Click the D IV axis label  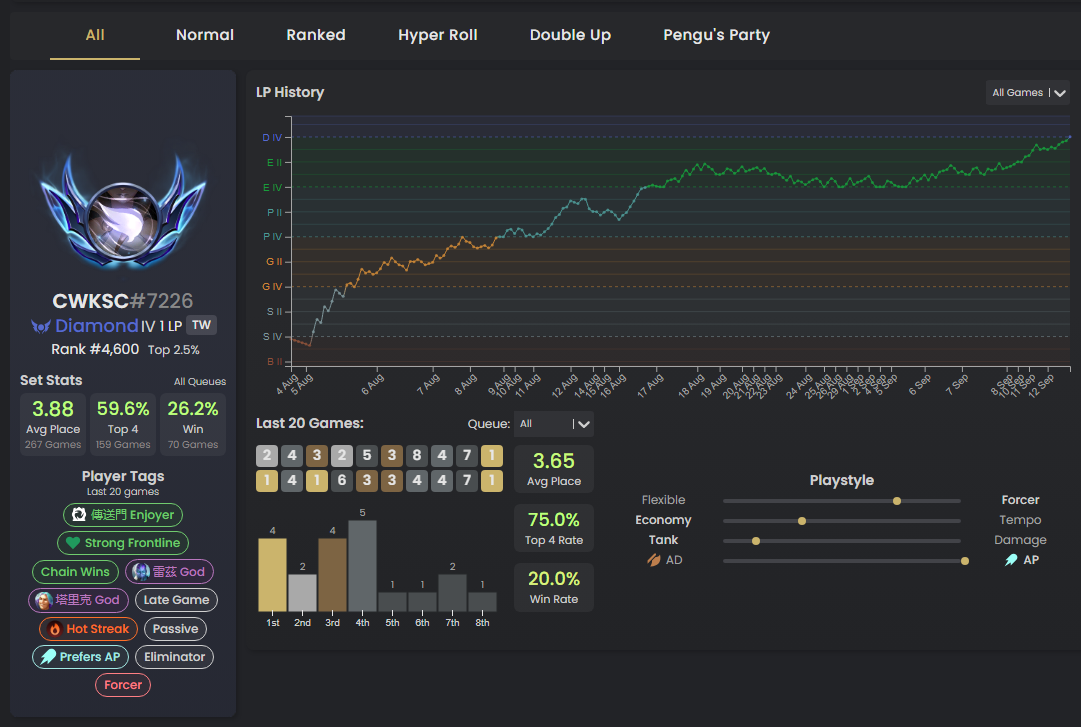(272, 138)
